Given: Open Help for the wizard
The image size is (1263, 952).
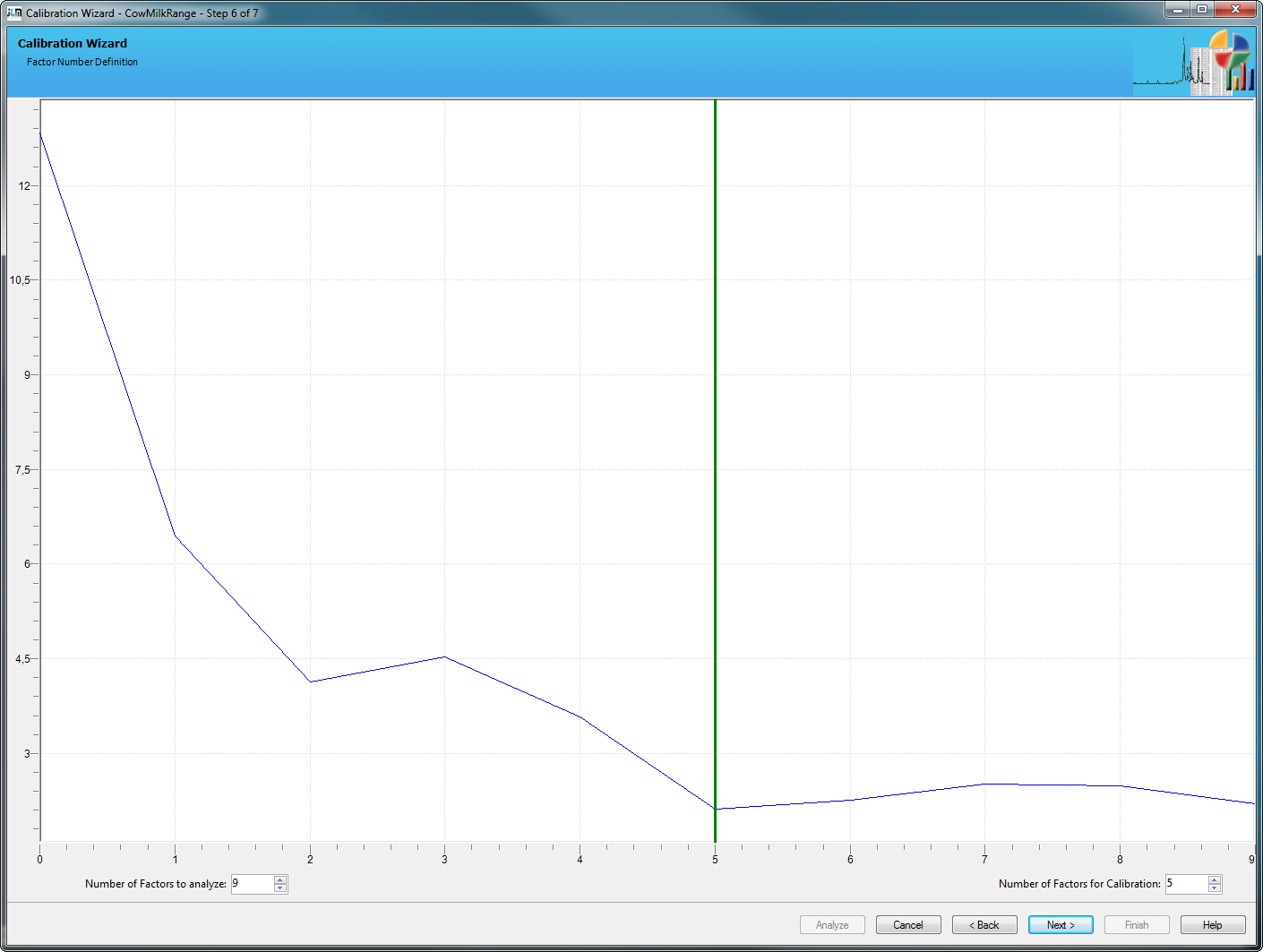Looking at the screenshot, I should coord(1212,925).
